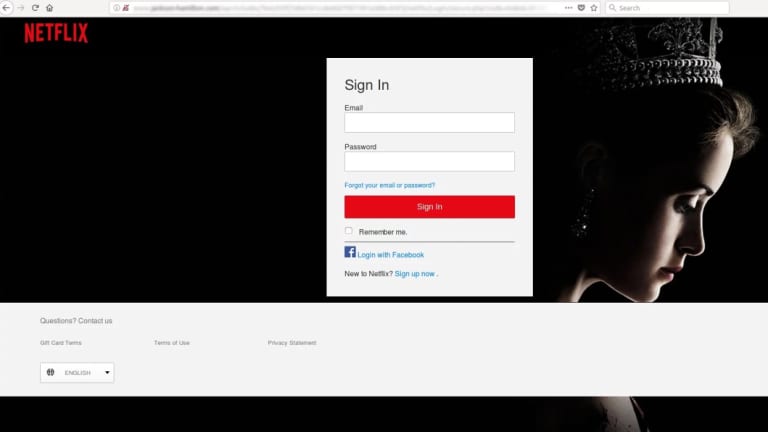The height and width of the screenshot is (432, 768).
Task: Follow the Sign up now link
Action: (x=415, y=274)
